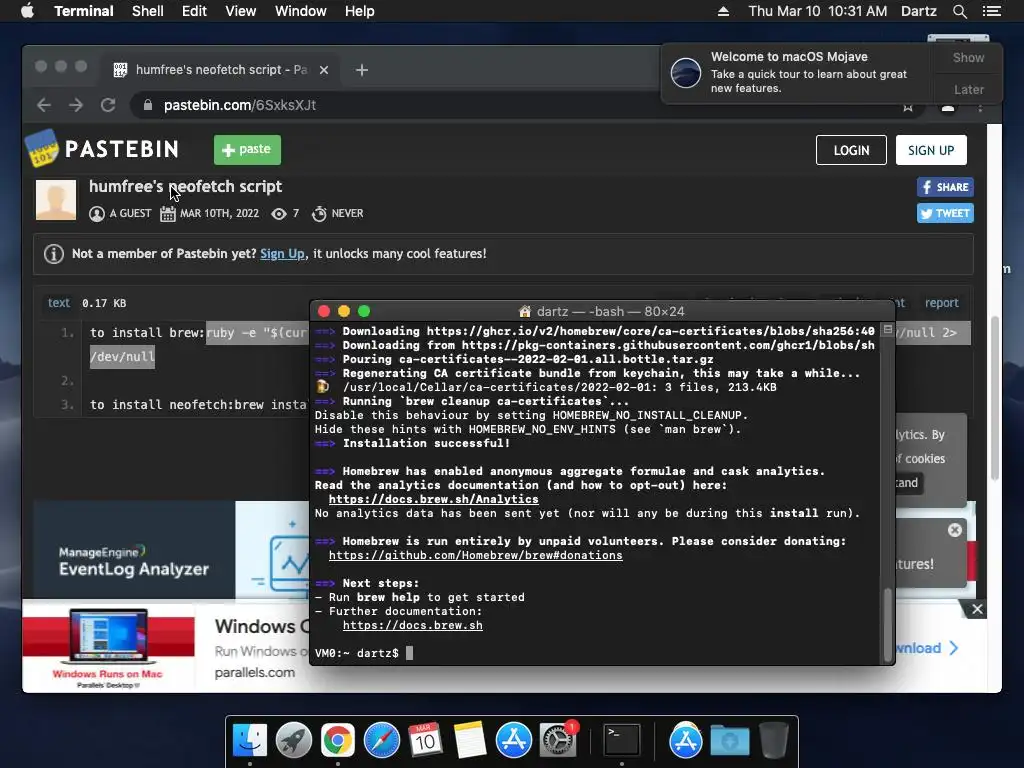1024x768 pixels.
Task: Close the red popup with X circle
Action: tap(955, 530)
